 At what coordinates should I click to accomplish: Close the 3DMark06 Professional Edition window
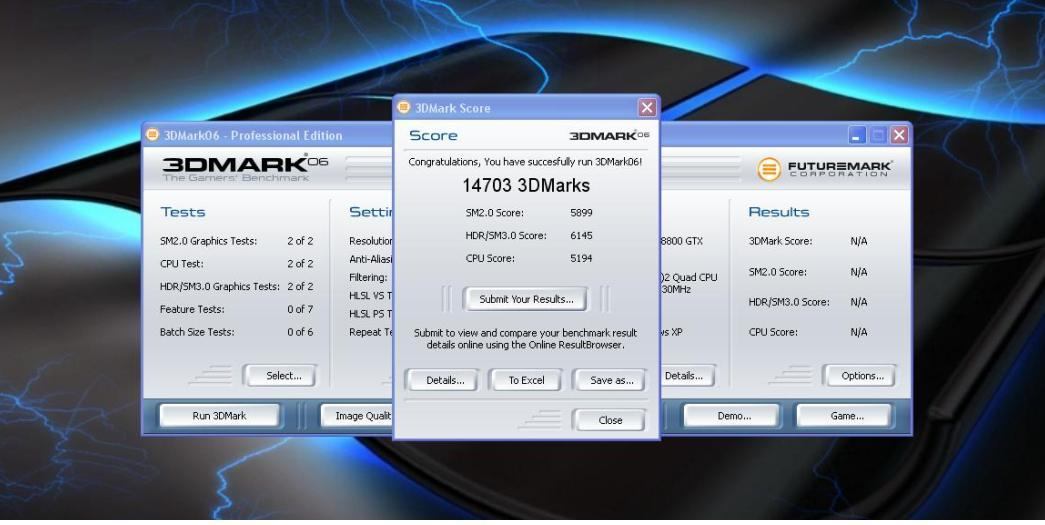click(899, 135)
